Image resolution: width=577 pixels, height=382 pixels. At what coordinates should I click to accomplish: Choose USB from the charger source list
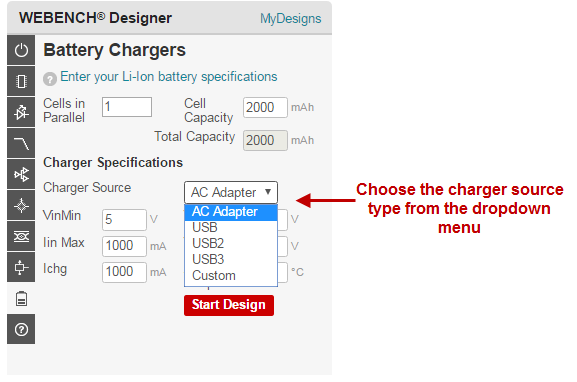pyautogui.click(x=231, y=227)
